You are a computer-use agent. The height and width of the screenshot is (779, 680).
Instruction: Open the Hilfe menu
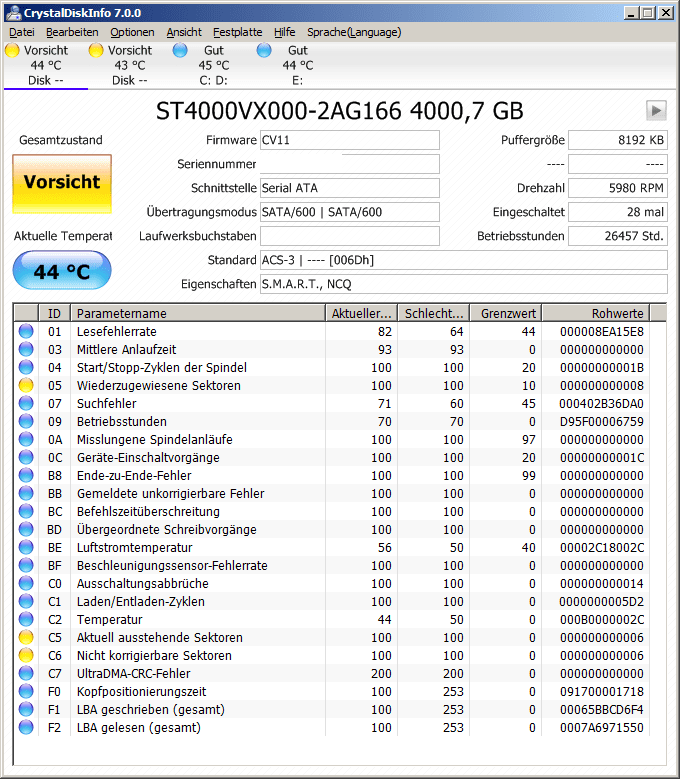[x=284, y=32]
